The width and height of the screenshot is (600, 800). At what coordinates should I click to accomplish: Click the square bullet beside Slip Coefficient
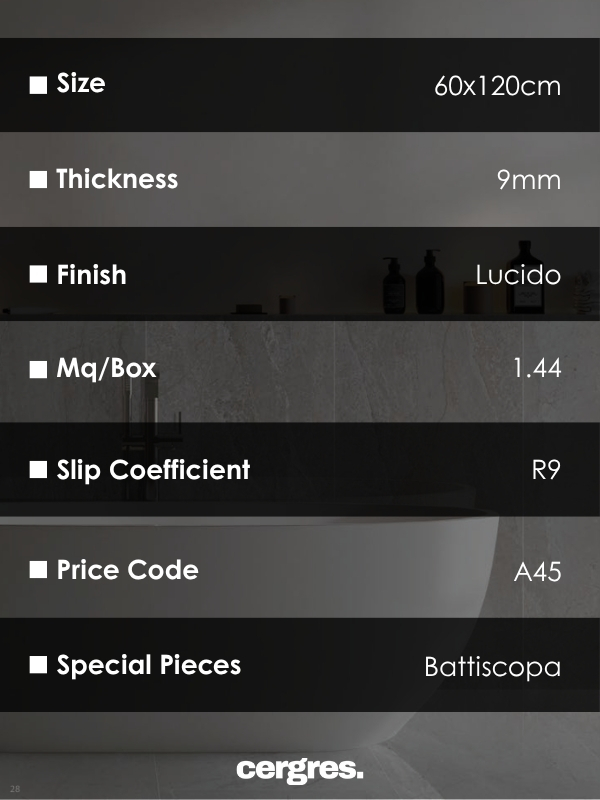coord(38,470)
